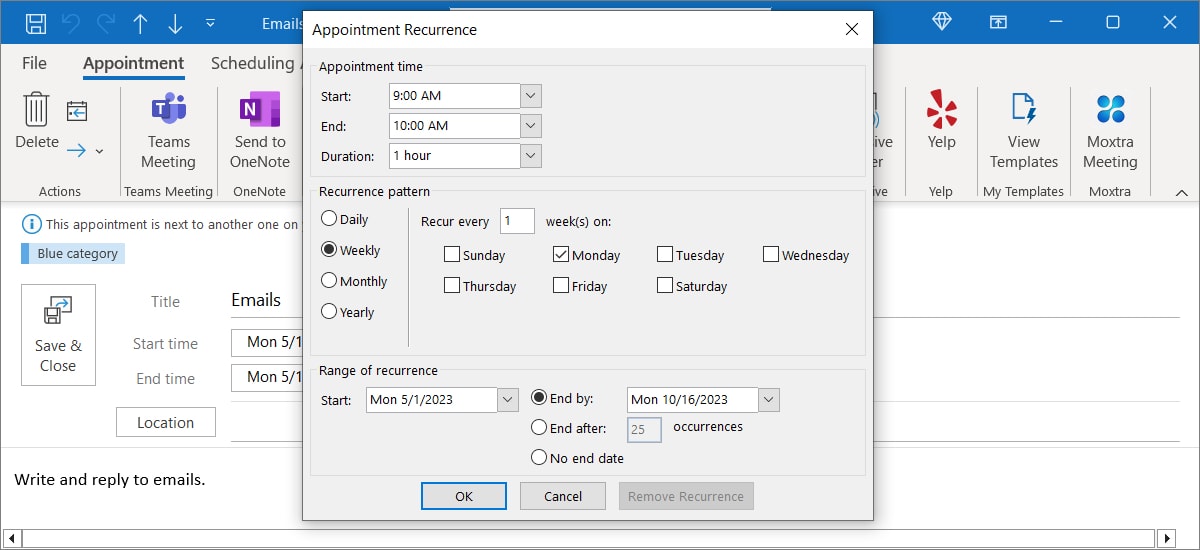Click the 10:00 AM End time field

point(455,126)
